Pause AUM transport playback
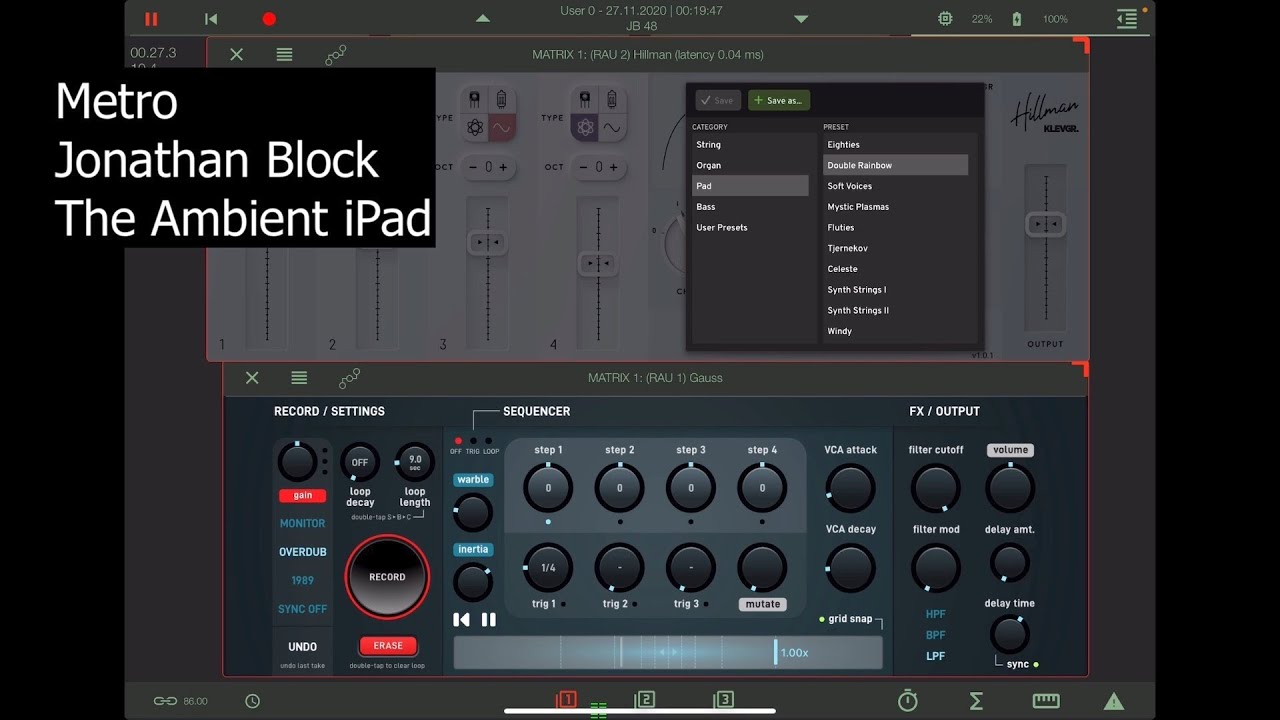The width and height of the screenshot is (1280, 720). 151,18
